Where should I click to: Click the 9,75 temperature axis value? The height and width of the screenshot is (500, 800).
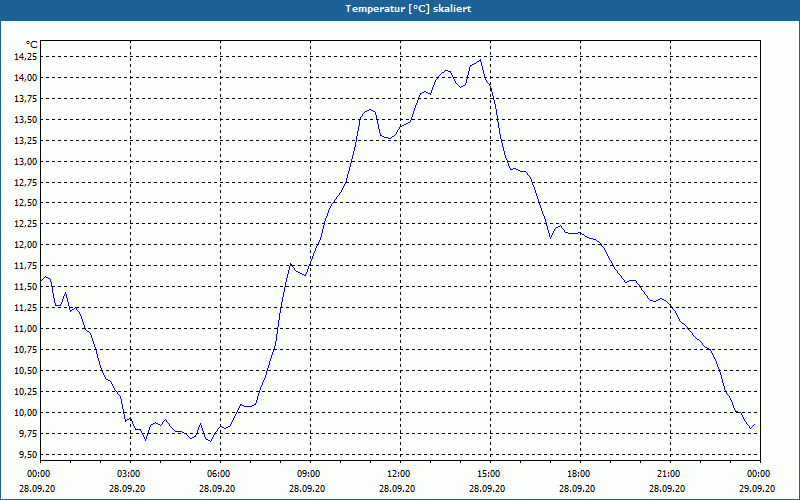tap(28, 434)
